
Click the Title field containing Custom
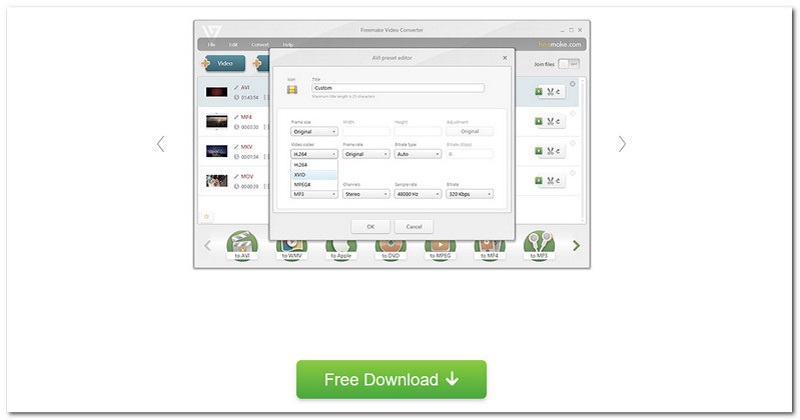[x=397, y=88]
